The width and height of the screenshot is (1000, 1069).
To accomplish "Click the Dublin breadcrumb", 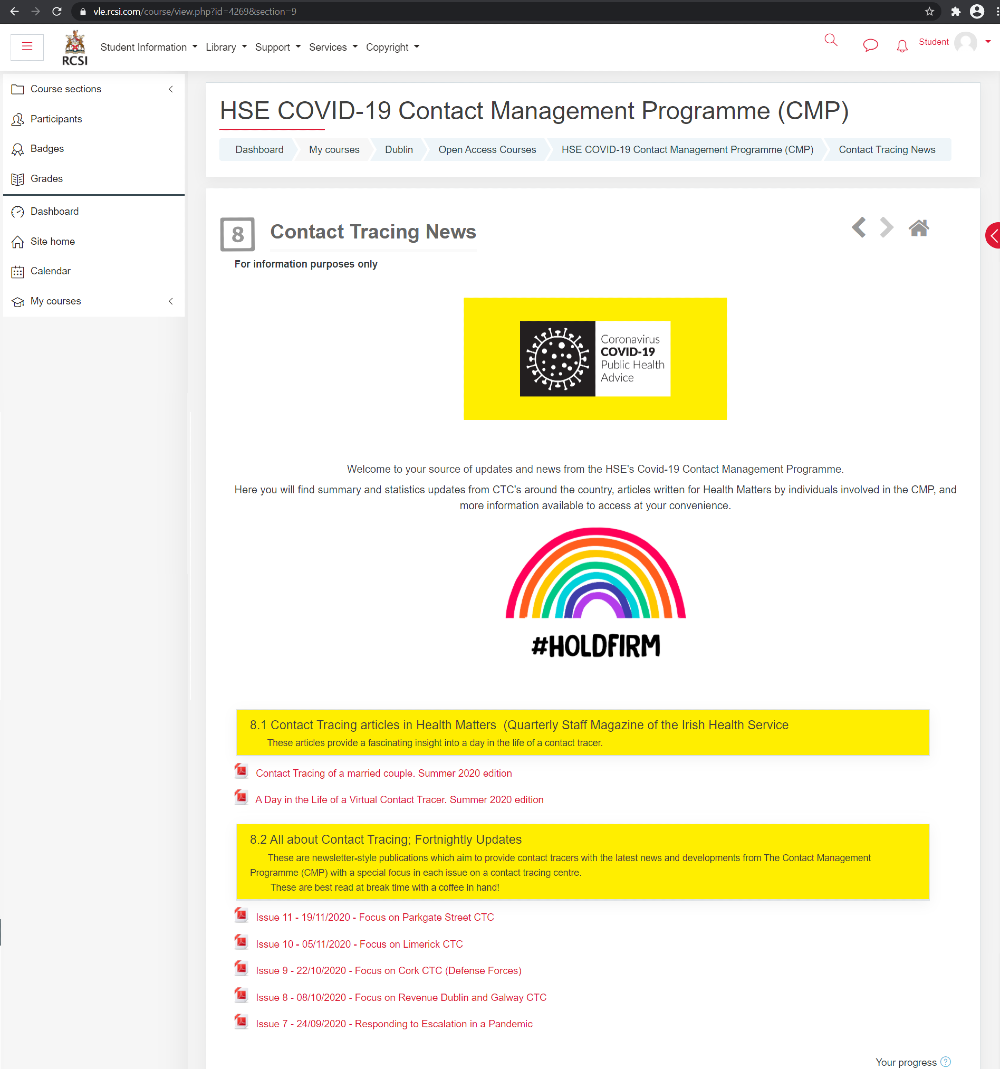I will 399,149.
